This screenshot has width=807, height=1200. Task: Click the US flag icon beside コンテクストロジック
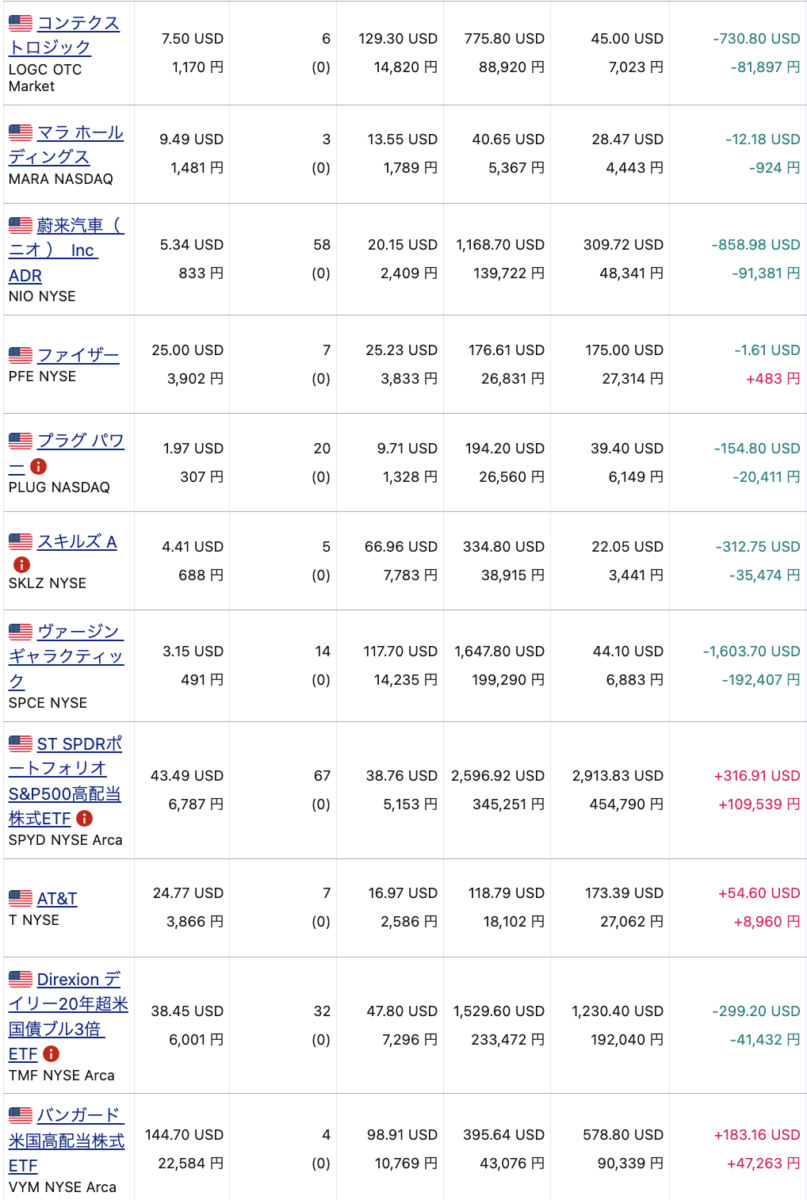click(20, 23)
